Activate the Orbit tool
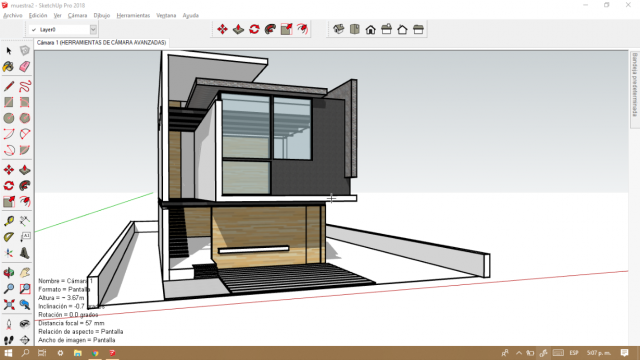This screenshot has height=360, width=640. [x=9, y=272]
